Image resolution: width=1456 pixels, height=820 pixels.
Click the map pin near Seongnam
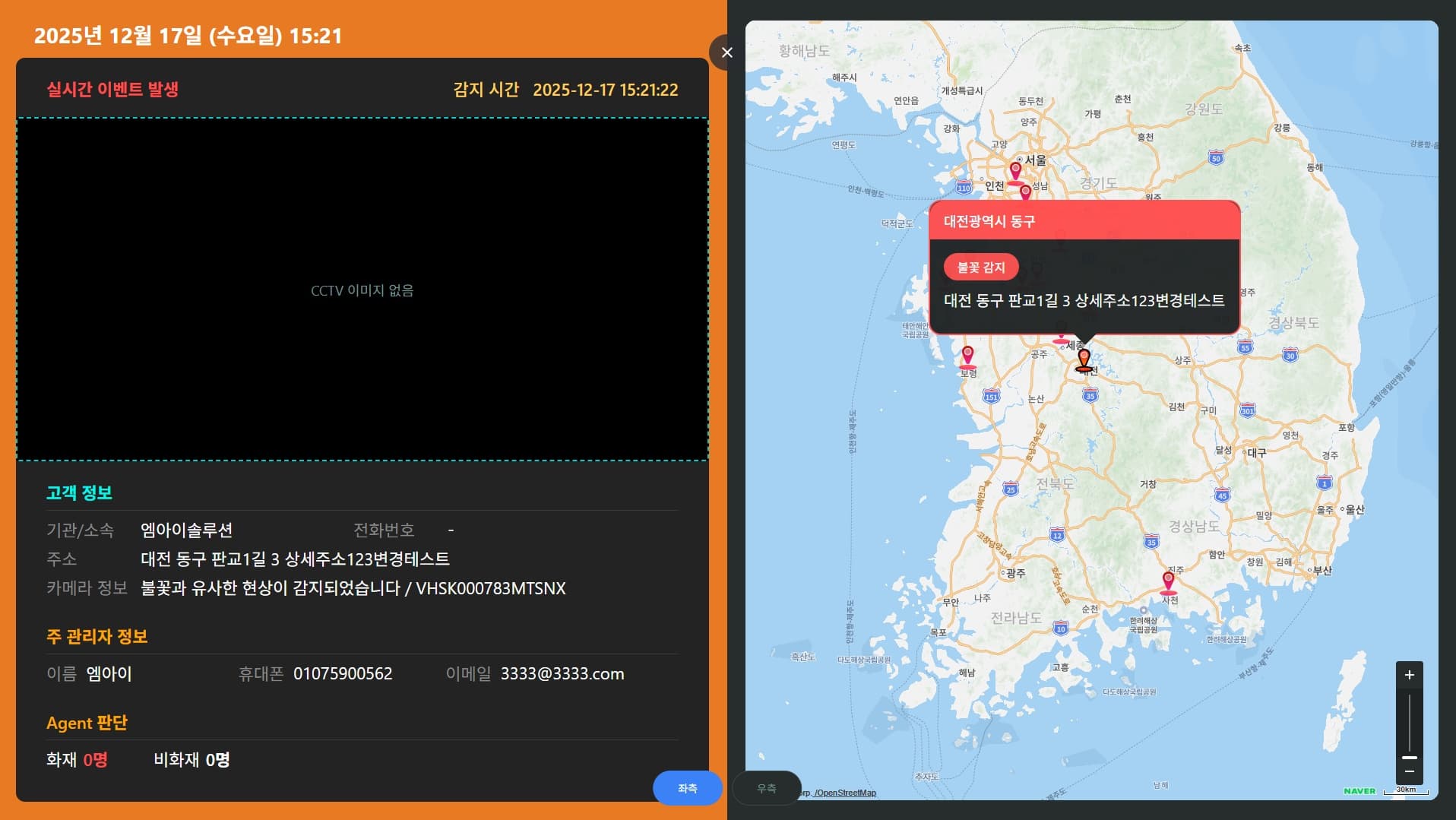point(1025,192)
